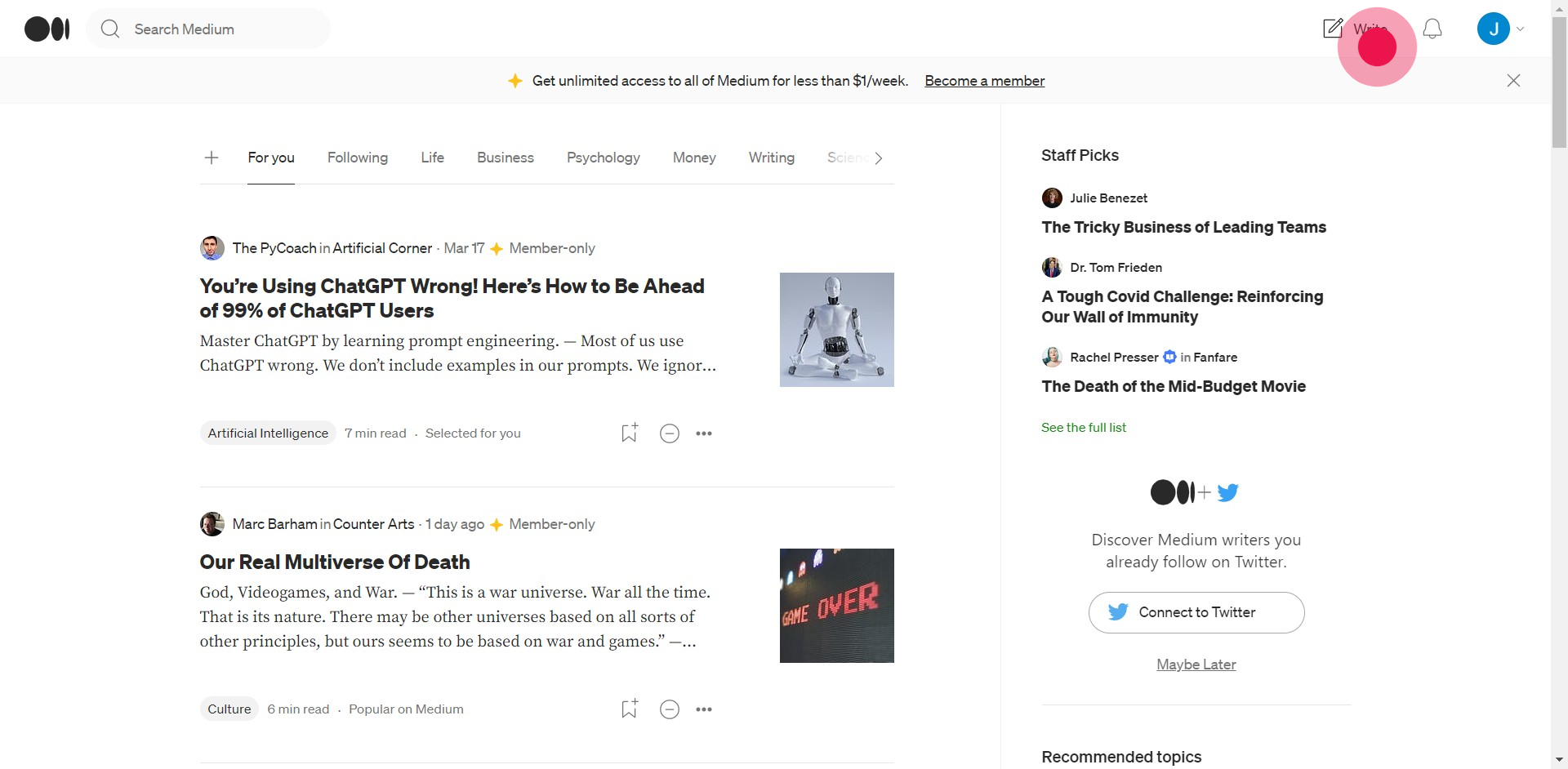Screen dimensions: 1568x769
Task: Dismiss the membership banner
Action: 1513,81
